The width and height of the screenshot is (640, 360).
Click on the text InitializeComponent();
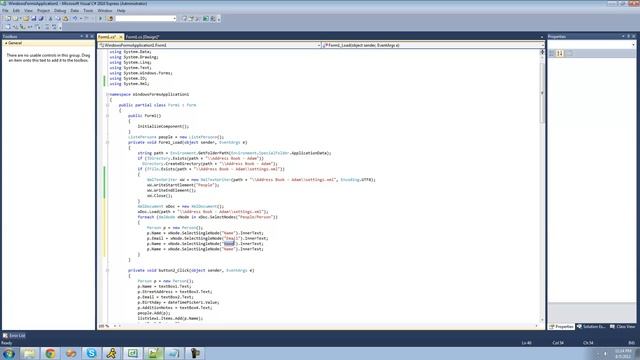coord(163,127)
